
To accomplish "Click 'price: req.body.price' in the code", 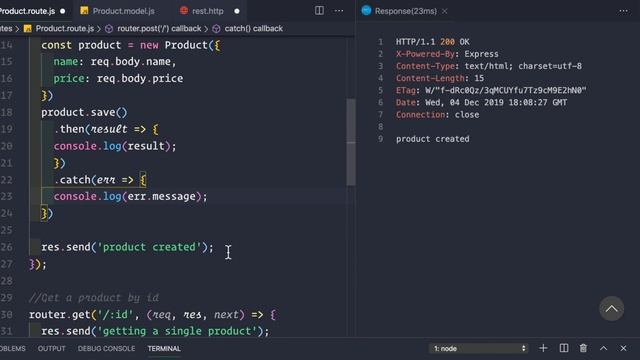I will click(118, 78).
